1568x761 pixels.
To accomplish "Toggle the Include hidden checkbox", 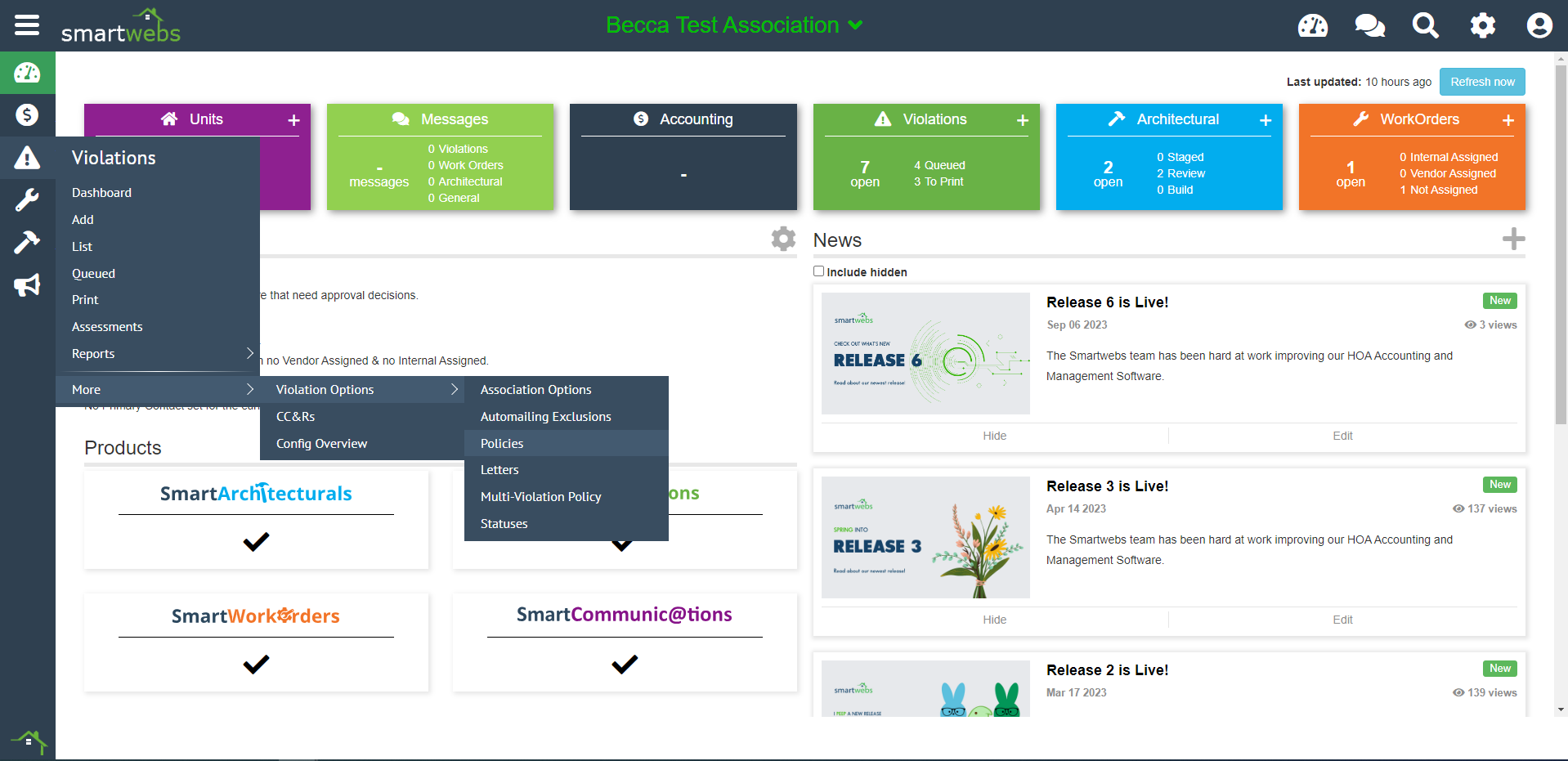I will click(x=818, y=271).
